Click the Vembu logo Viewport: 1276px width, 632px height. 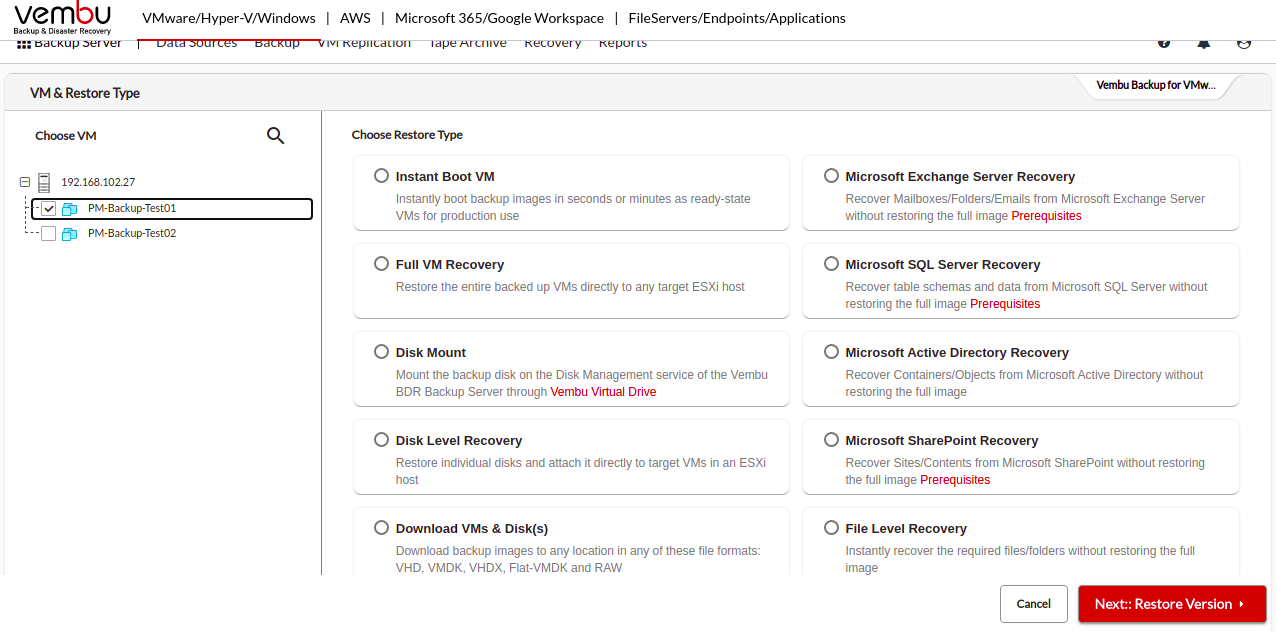click(x=63, y=18)
